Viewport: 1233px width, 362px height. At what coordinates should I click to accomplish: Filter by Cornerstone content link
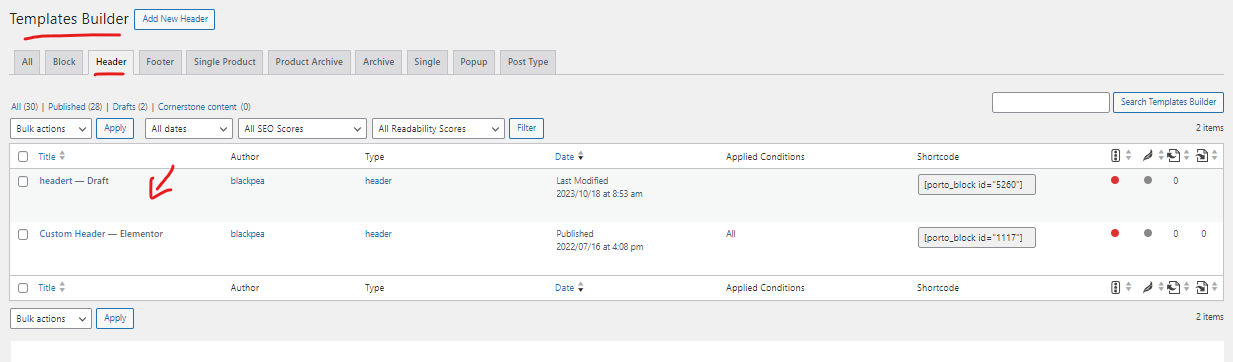[x=204, y=106]
